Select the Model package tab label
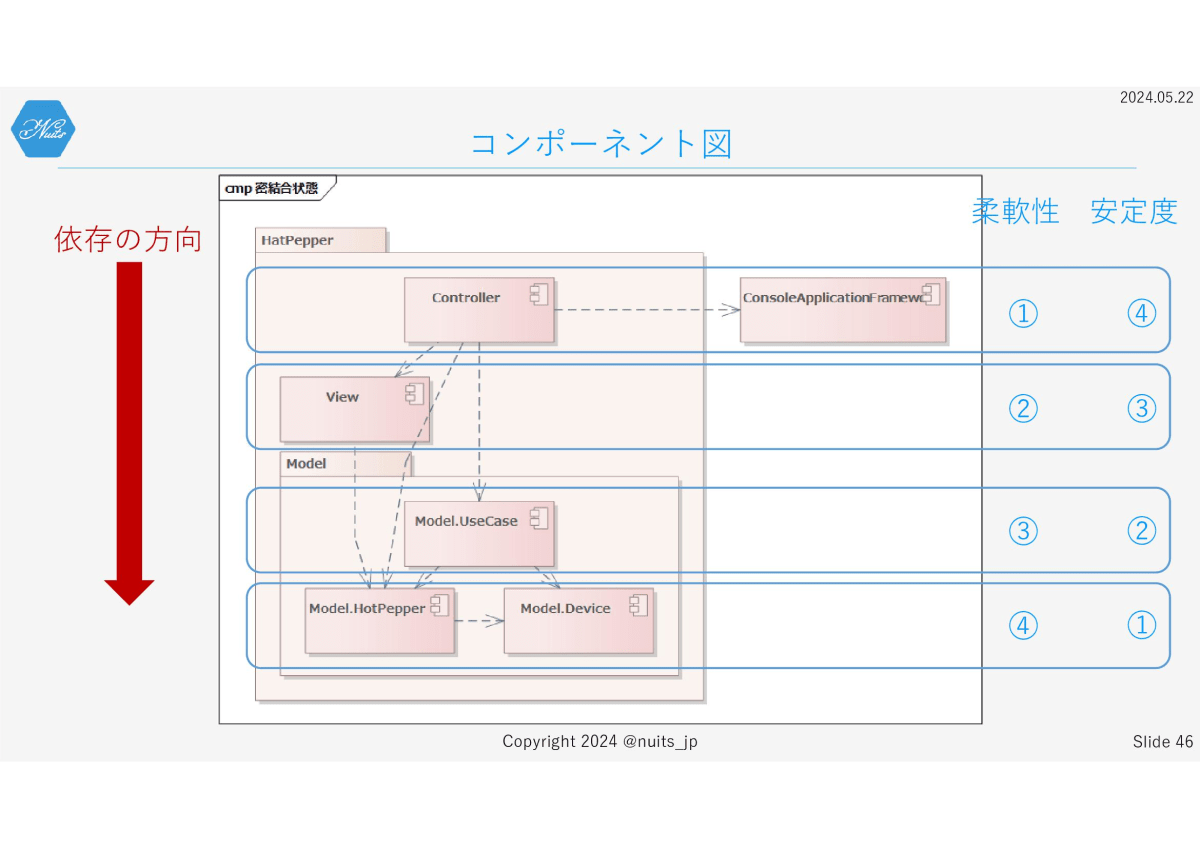Viewport: 1200px width, 848px height. 306,464
